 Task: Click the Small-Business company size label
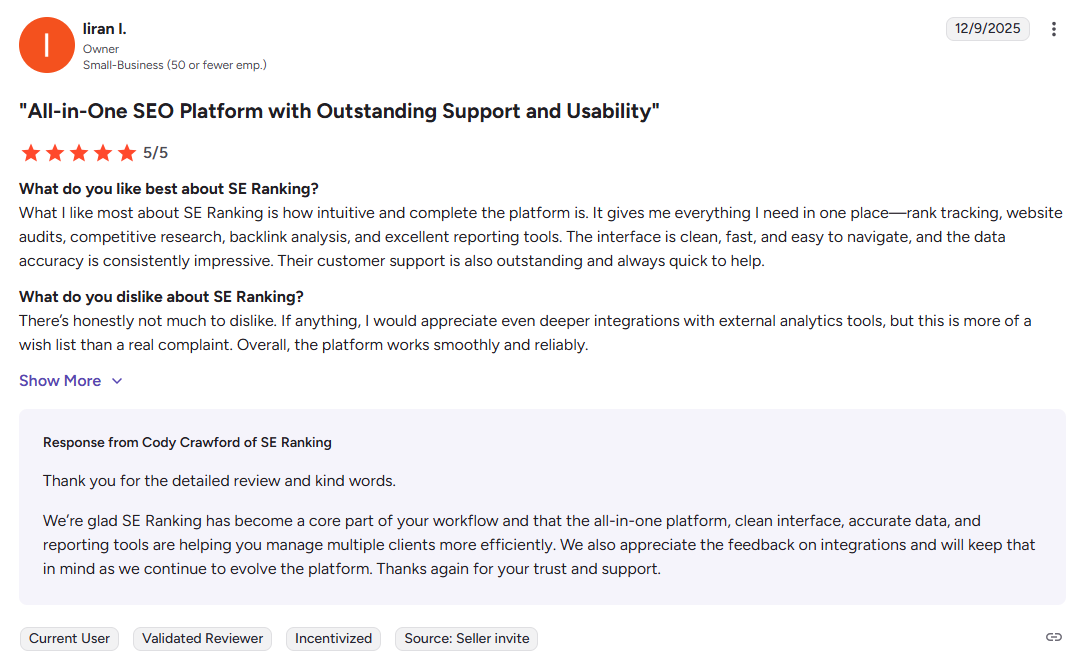coord(175,65)
